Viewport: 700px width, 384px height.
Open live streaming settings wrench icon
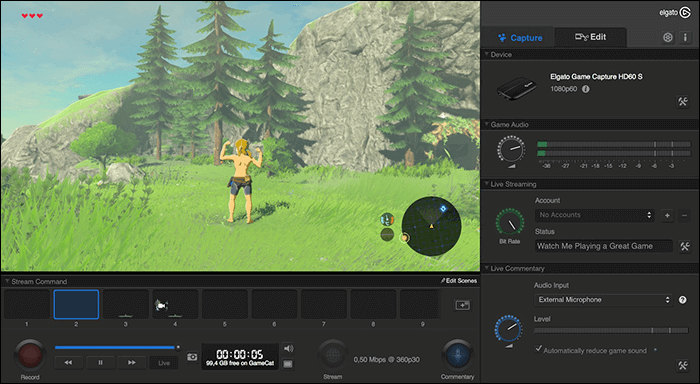point(685,246)
